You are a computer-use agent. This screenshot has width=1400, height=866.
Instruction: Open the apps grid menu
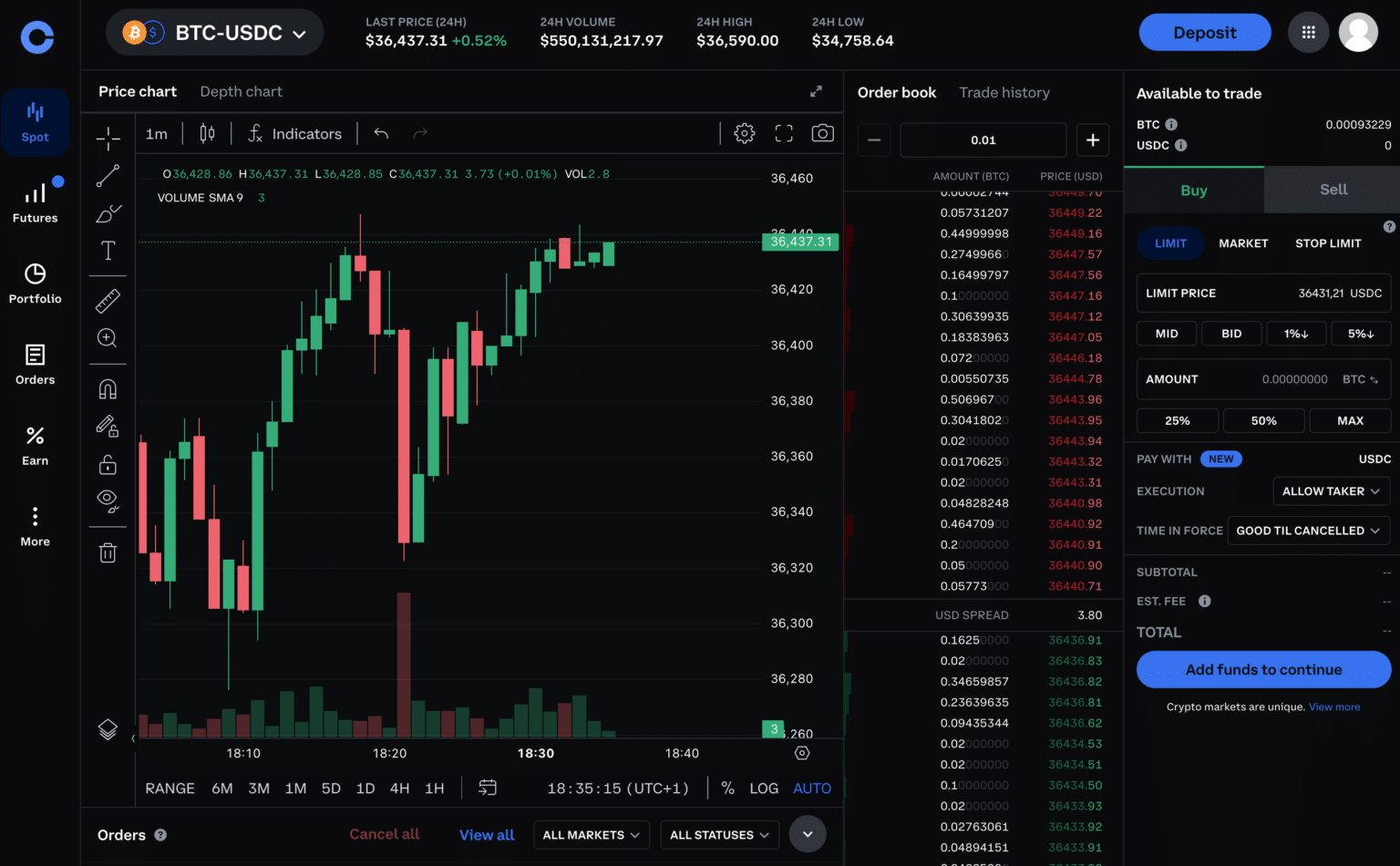pos(1308,33)
